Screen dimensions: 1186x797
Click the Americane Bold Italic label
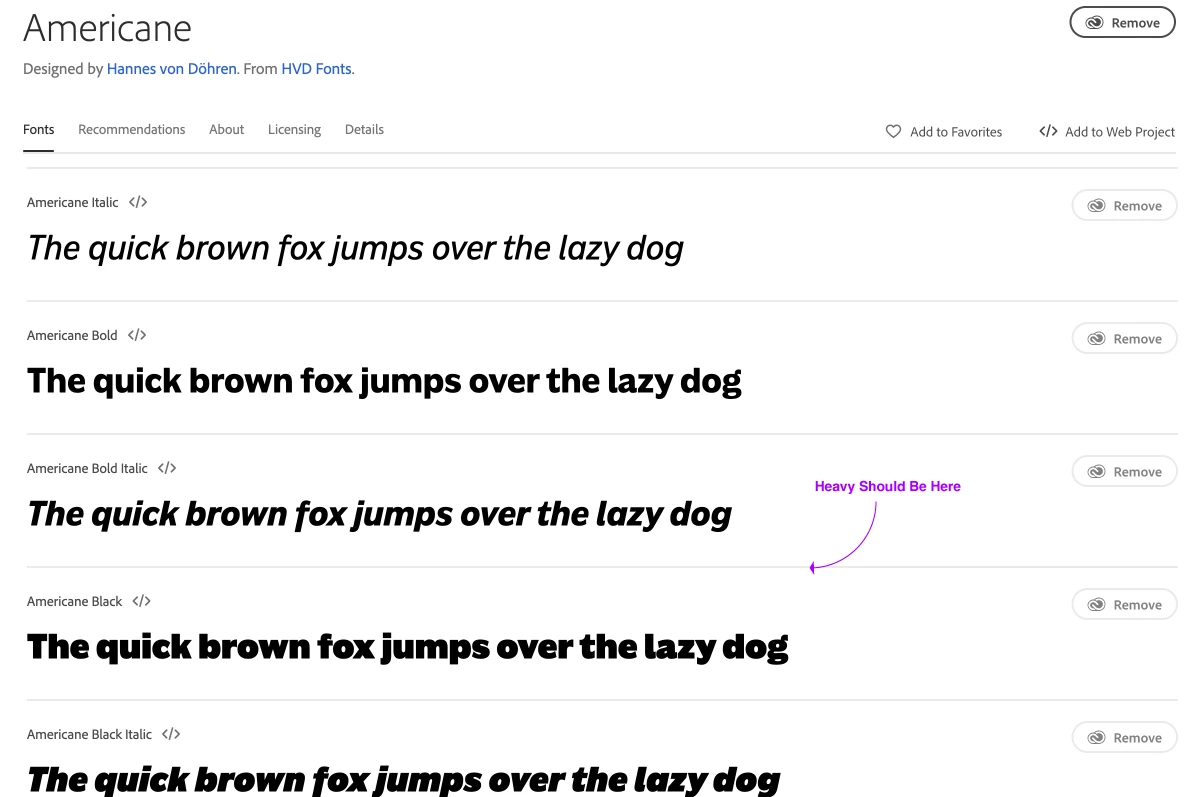coord(87,468)
